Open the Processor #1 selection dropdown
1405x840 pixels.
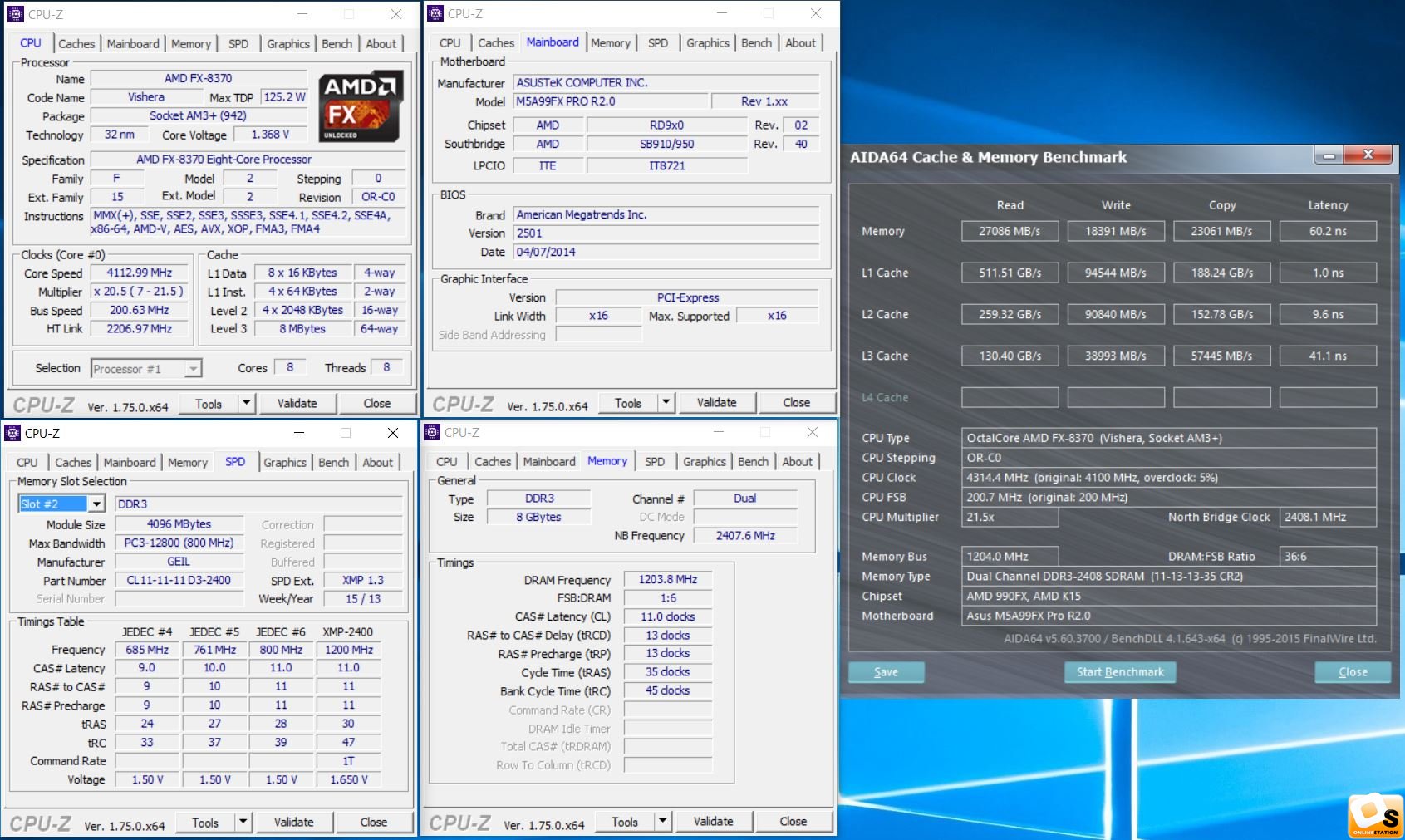click(x=193, y=368)
